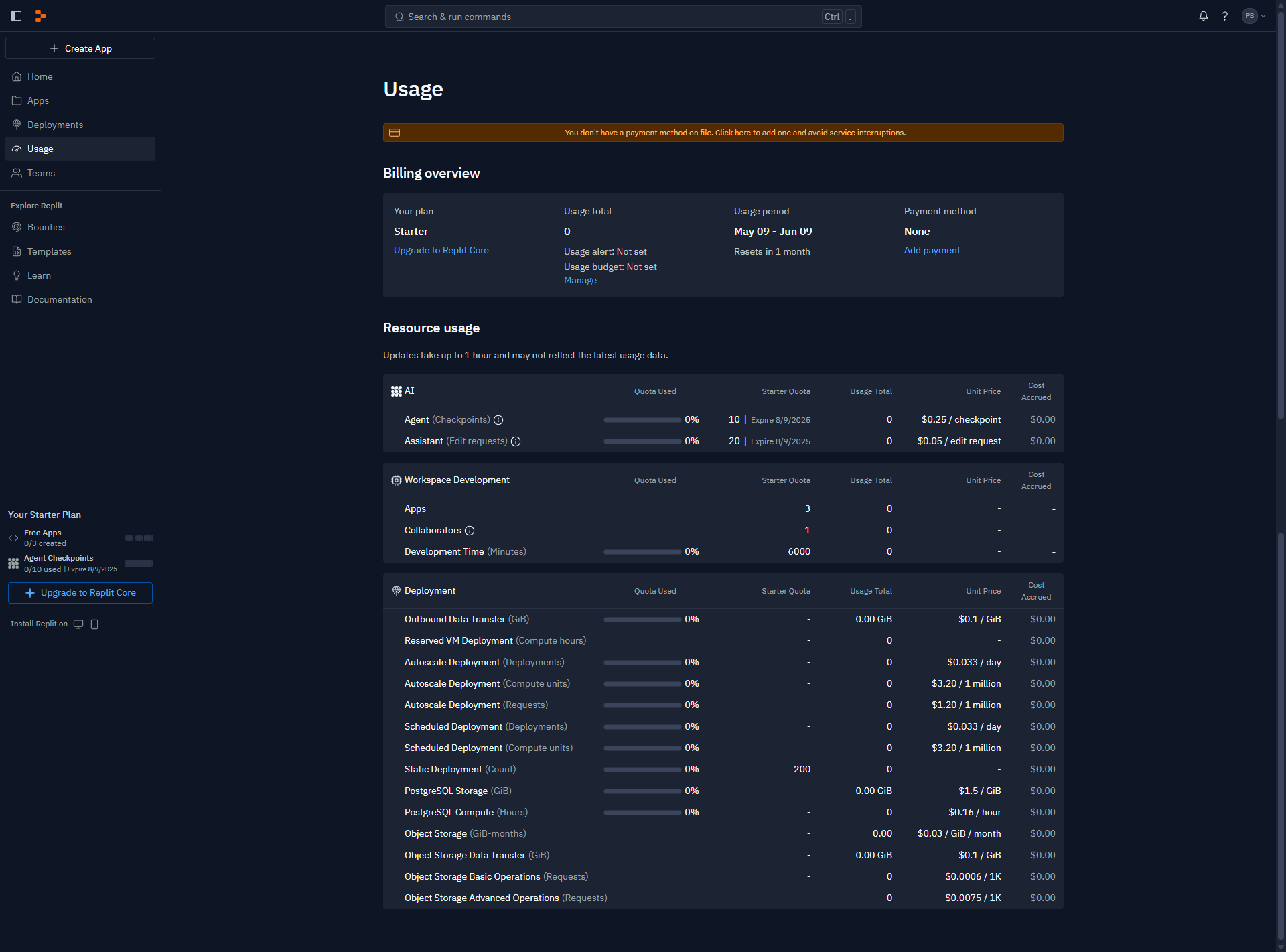Open Deployments in sidebar
The image size is (1286, 952).
[80, 125]
